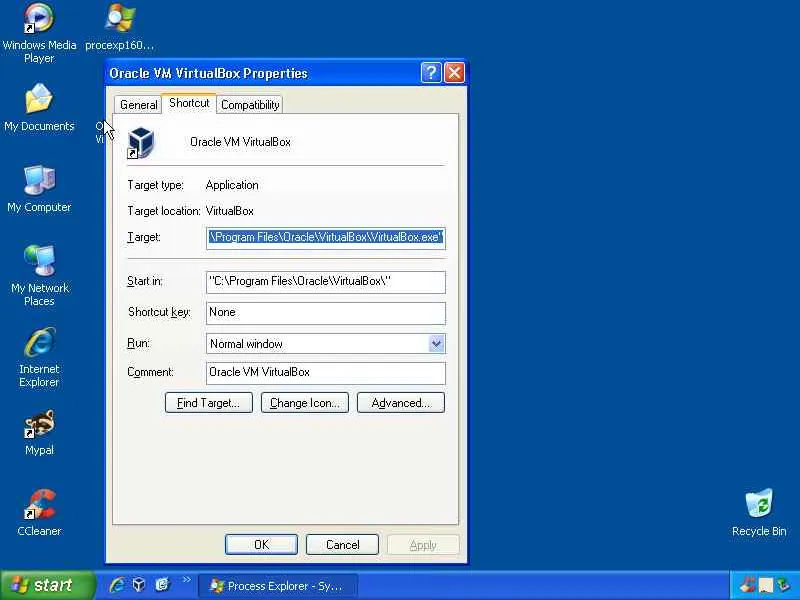This screenshot has width=800, height=600.
Task: Click the Start in field
Action: pyautogui.click(x=326, y=282)
